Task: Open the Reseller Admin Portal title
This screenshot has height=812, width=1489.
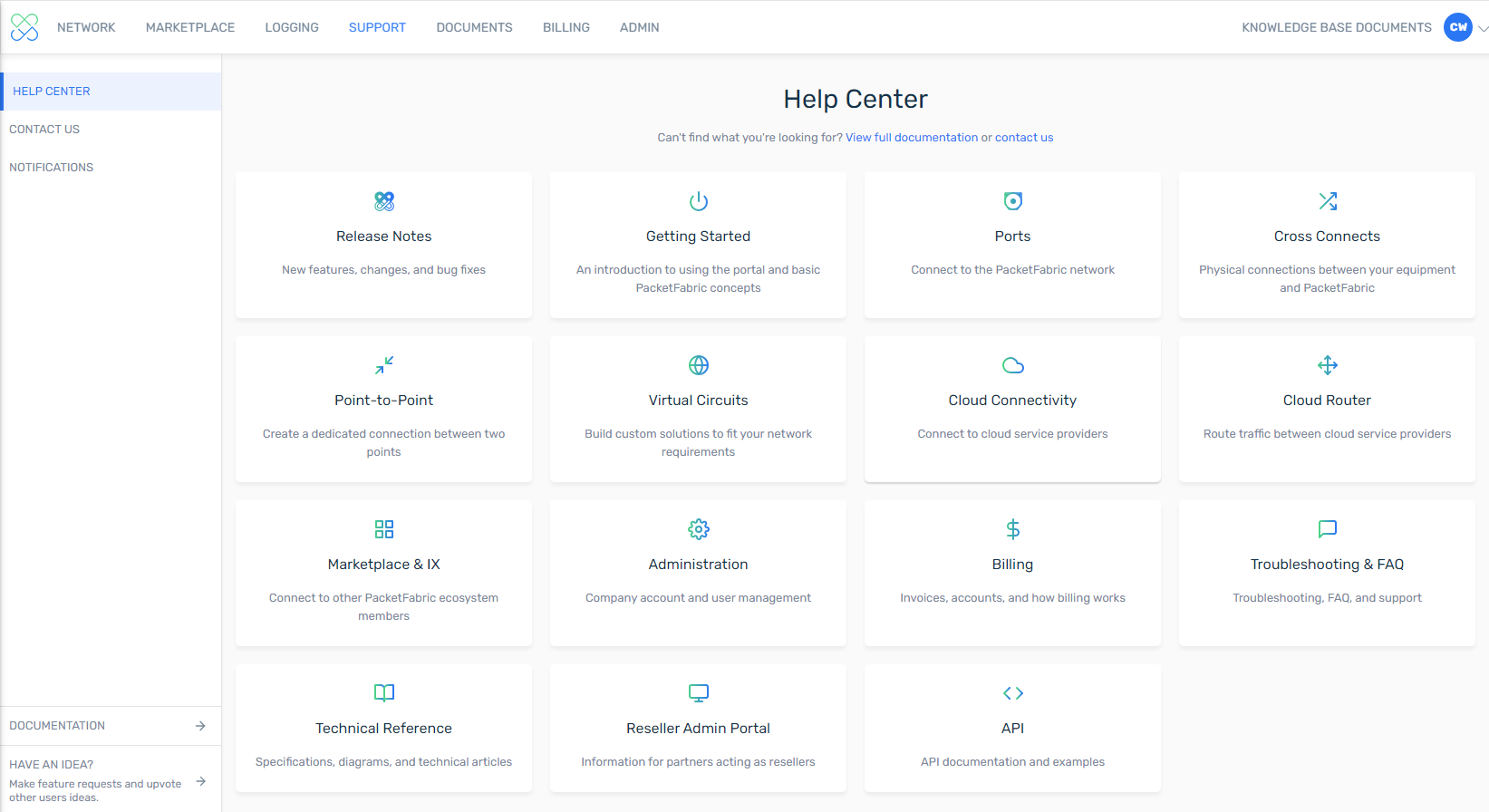Action: (x=699, y=729)
